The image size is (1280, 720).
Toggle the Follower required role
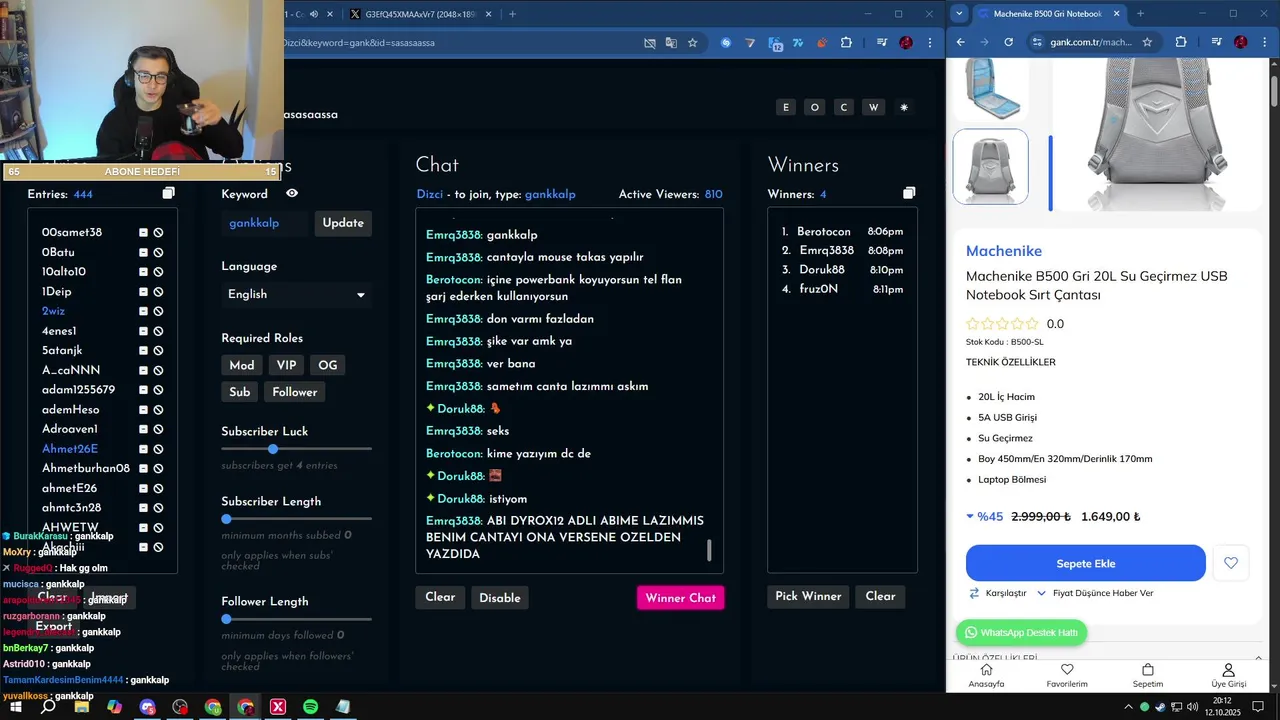coord(295,392)
